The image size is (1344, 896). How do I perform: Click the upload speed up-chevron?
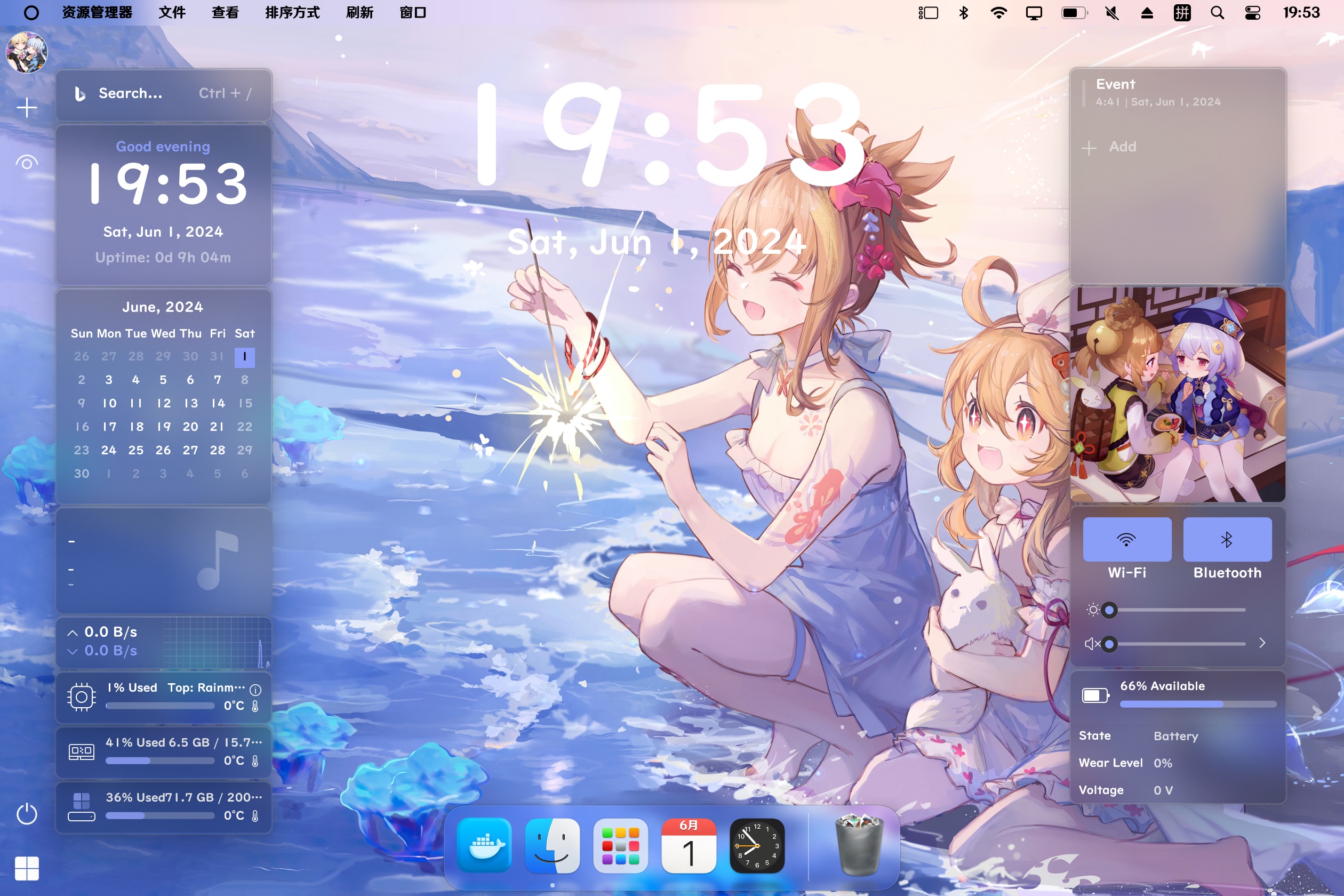(73, 633)
